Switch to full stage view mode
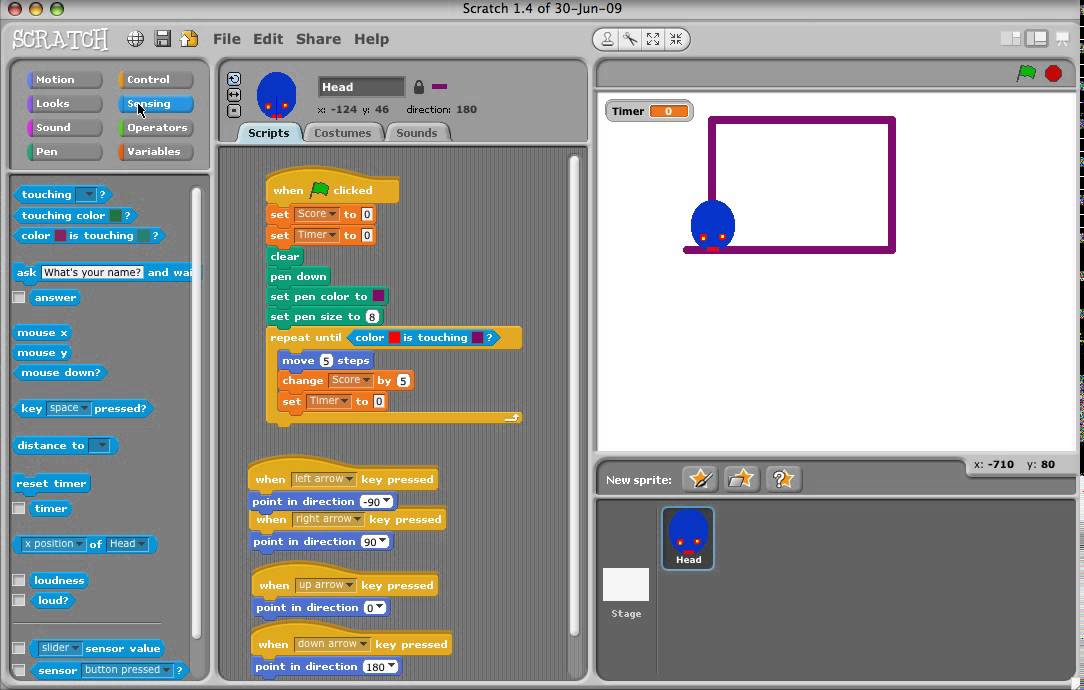Screen dimensions: 1084x690 click(x=1036, y=39)
